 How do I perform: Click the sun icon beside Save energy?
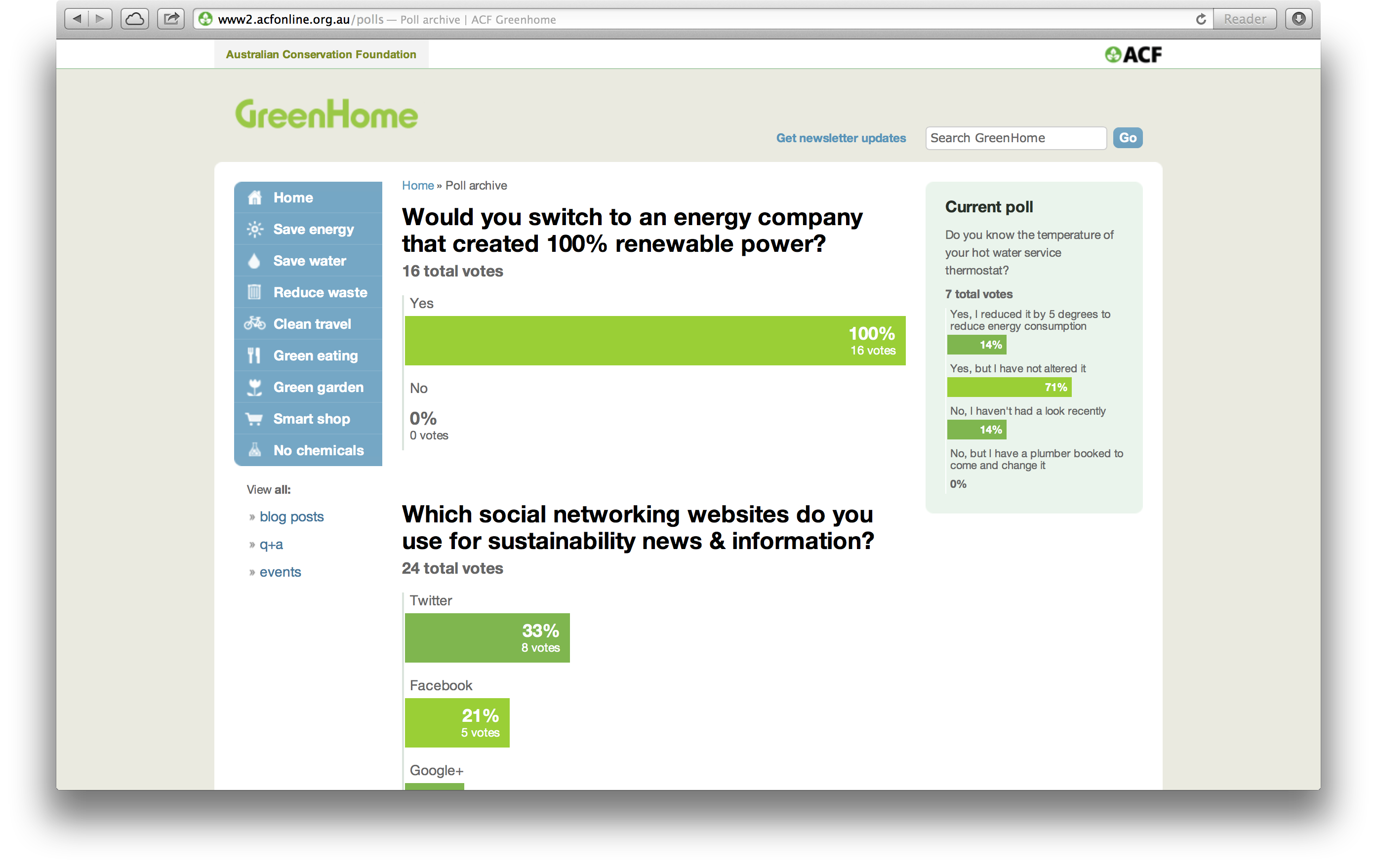(x=254, y=229)
